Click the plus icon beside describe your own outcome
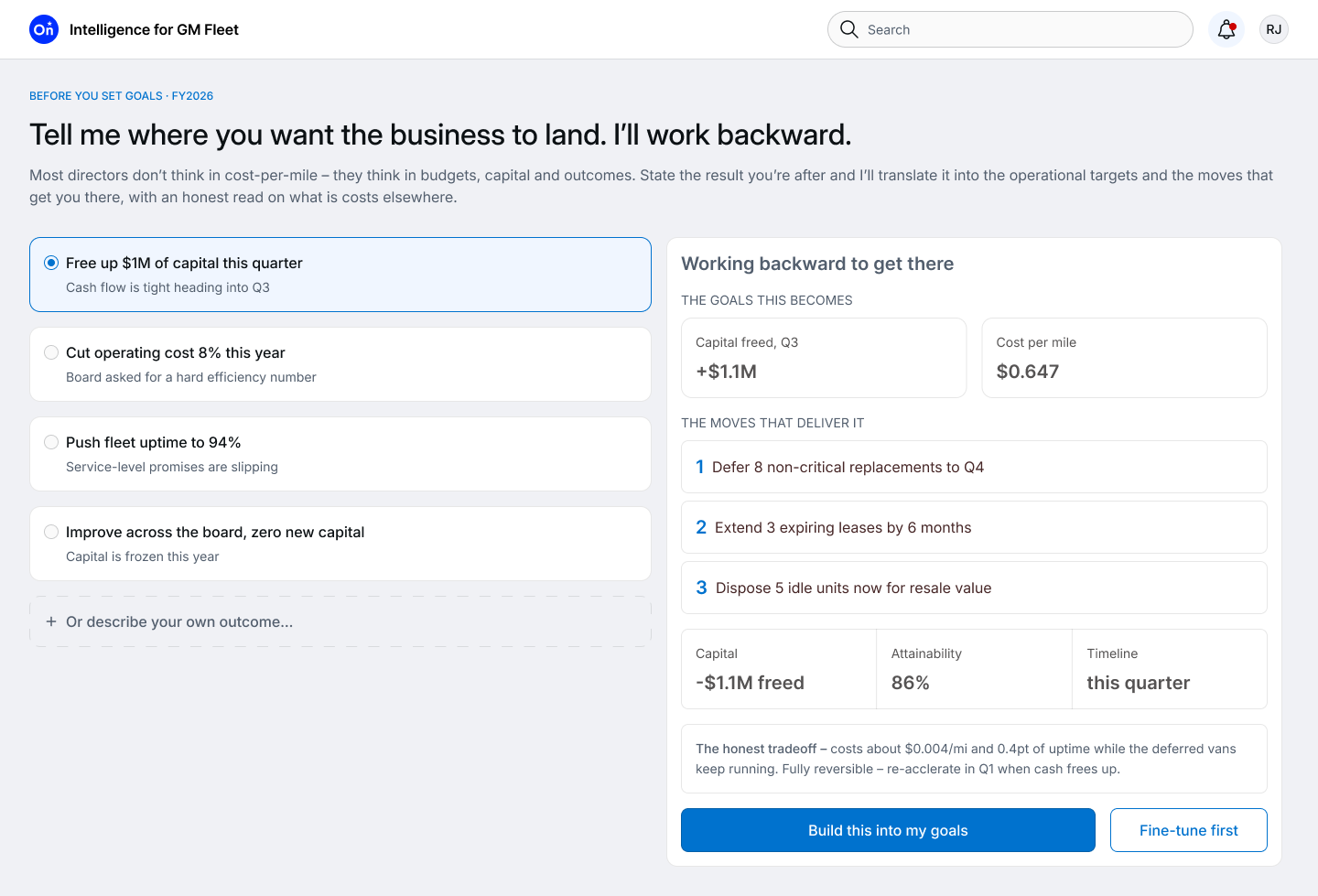 tap(51, 621)
